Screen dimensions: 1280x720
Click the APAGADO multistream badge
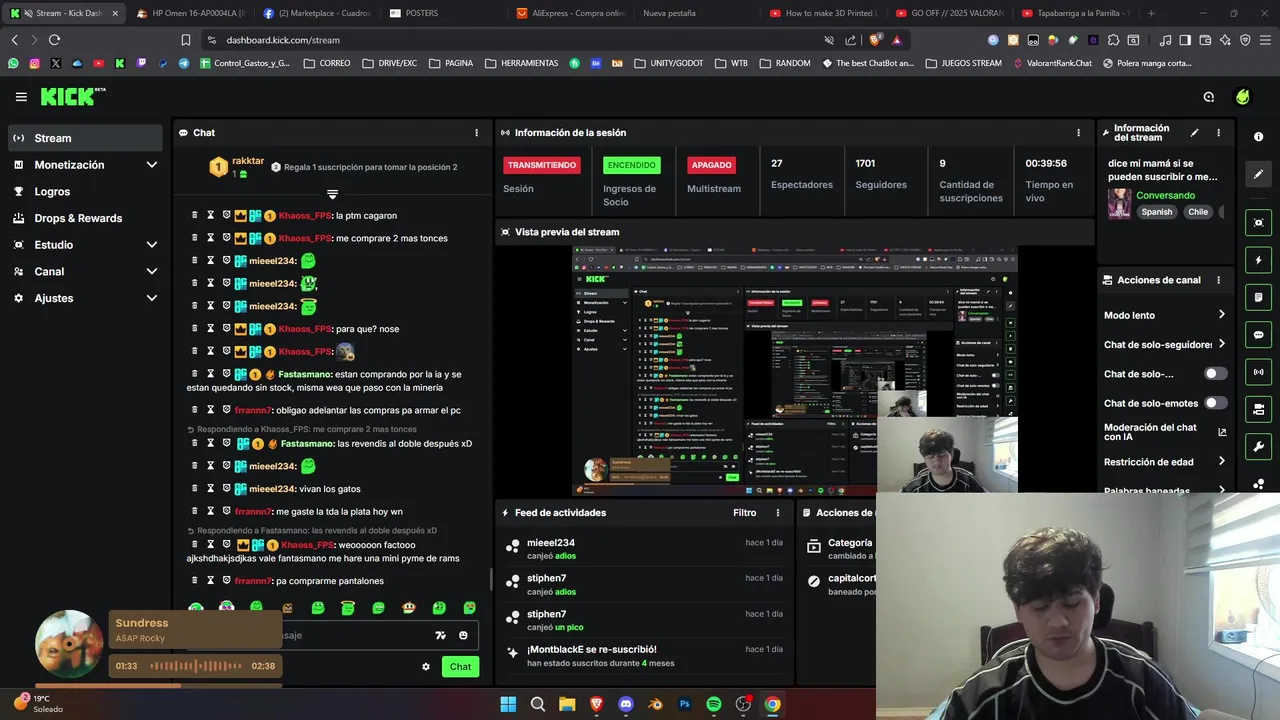click(712, 165)
